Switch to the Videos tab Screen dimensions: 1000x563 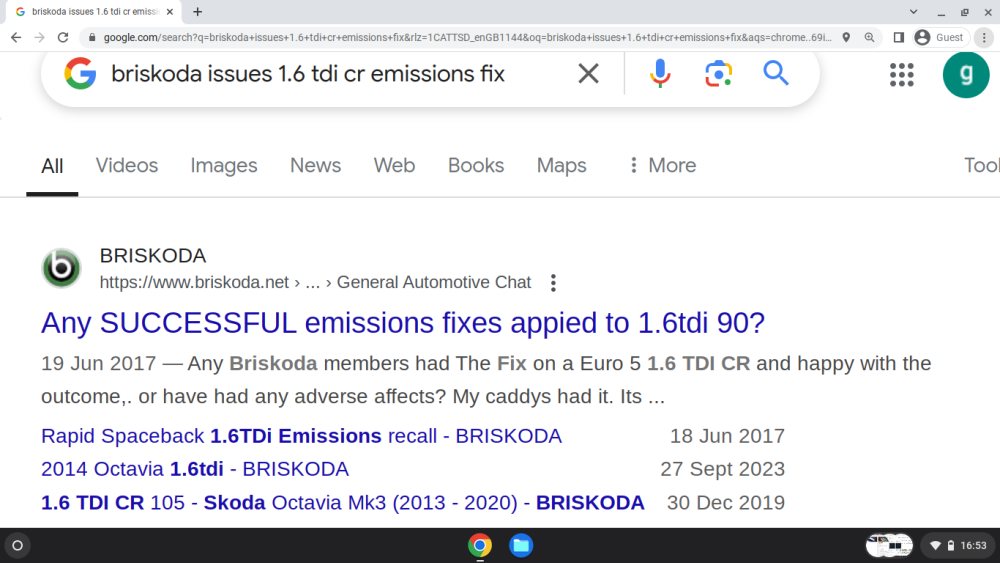[x=127, y=166]
